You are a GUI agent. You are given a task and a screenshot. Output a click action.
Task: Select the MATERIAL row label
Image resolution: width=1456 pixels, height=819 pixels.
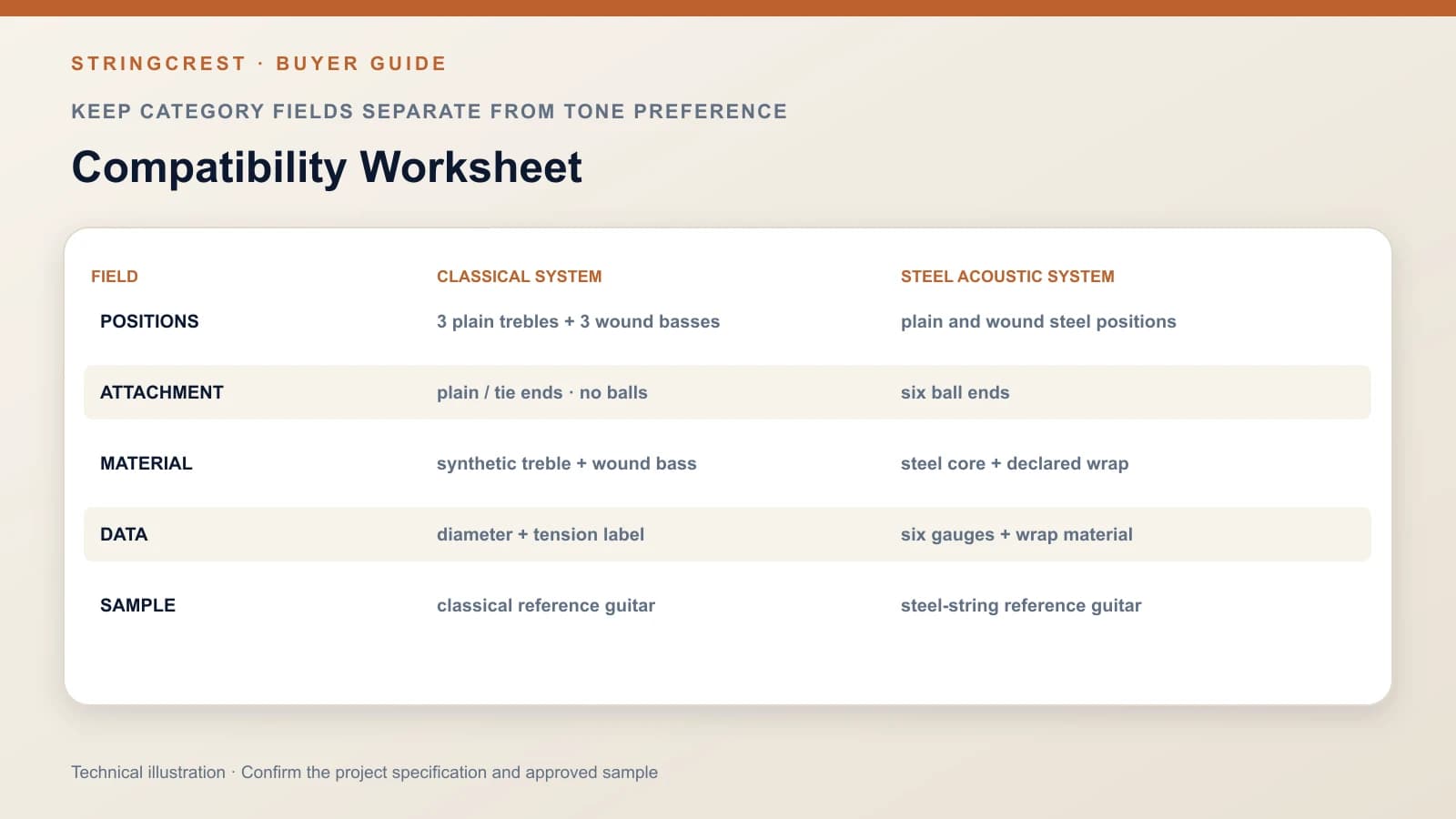click(147, 463)
